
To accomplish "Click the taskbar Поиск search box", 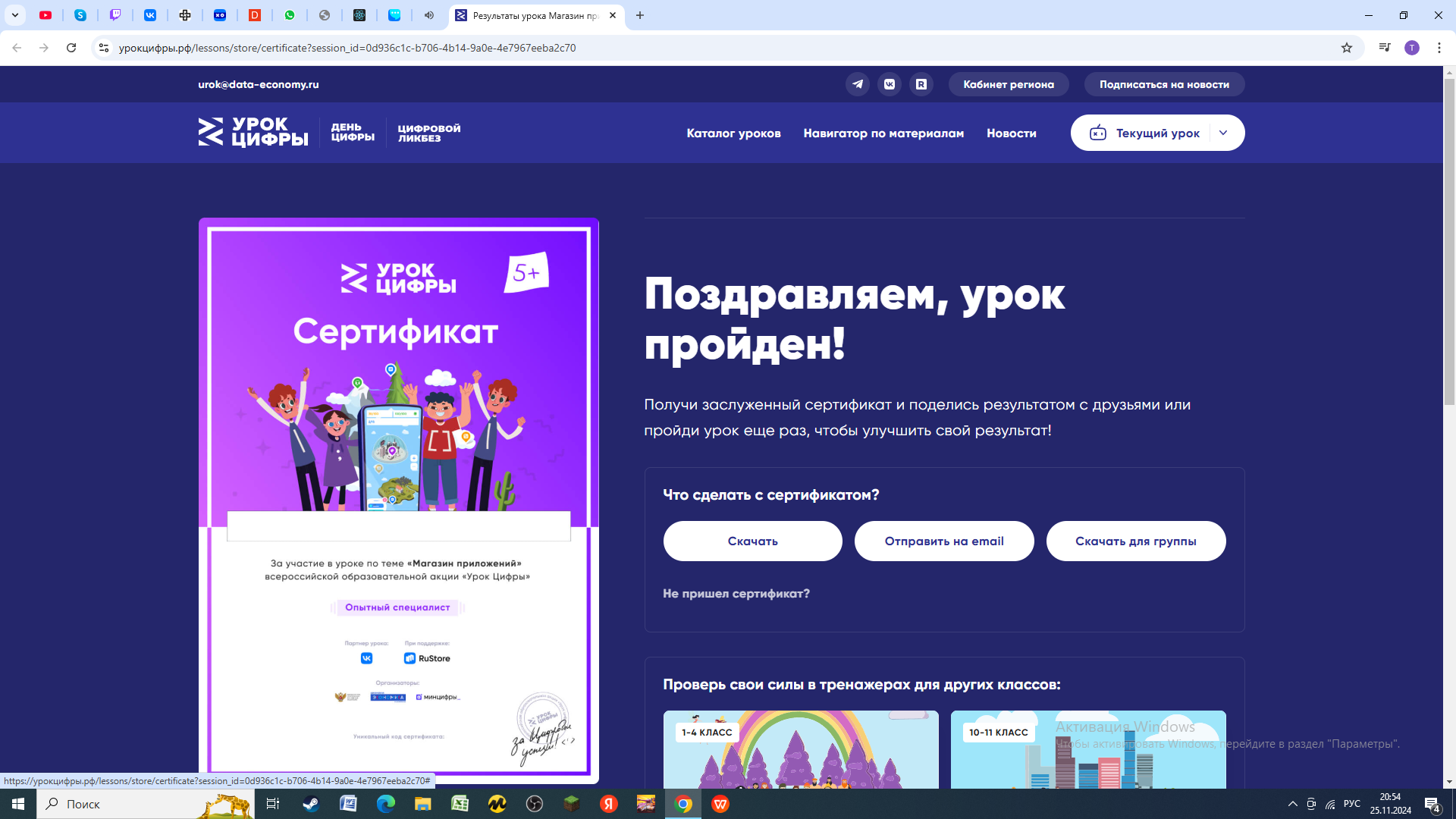I will (x=146, y=804).
